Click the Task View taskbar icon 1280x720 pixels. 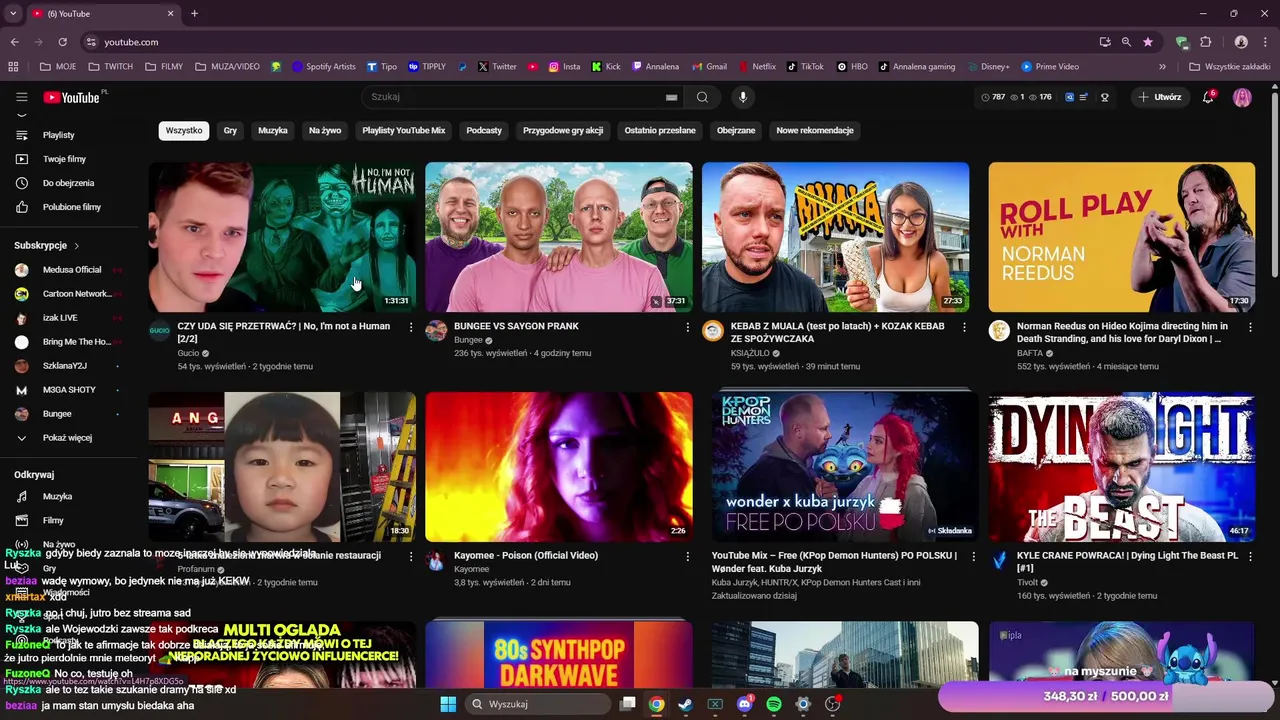(x=627, y=704)
